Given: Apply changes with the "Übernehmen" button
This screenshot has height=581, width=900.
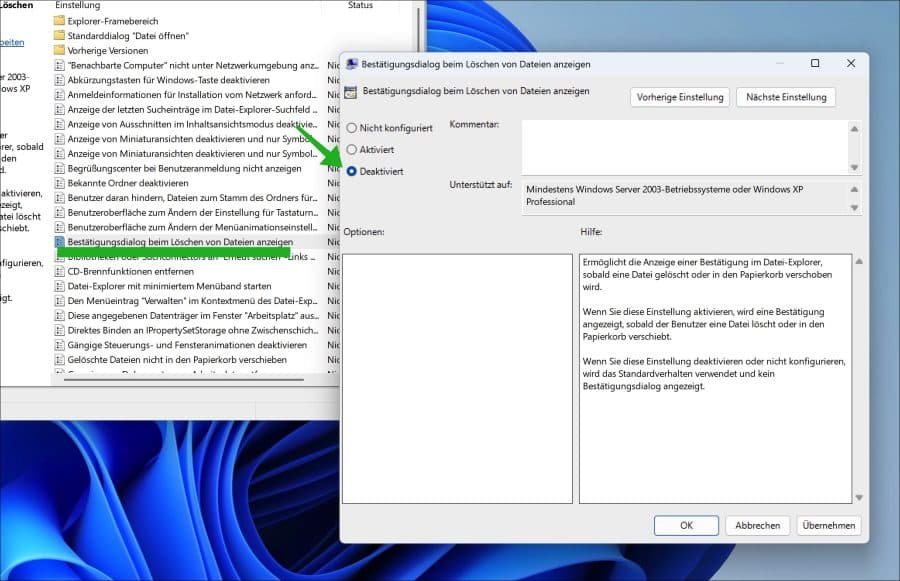Looking at the screenshot, I should click(828, 524).
